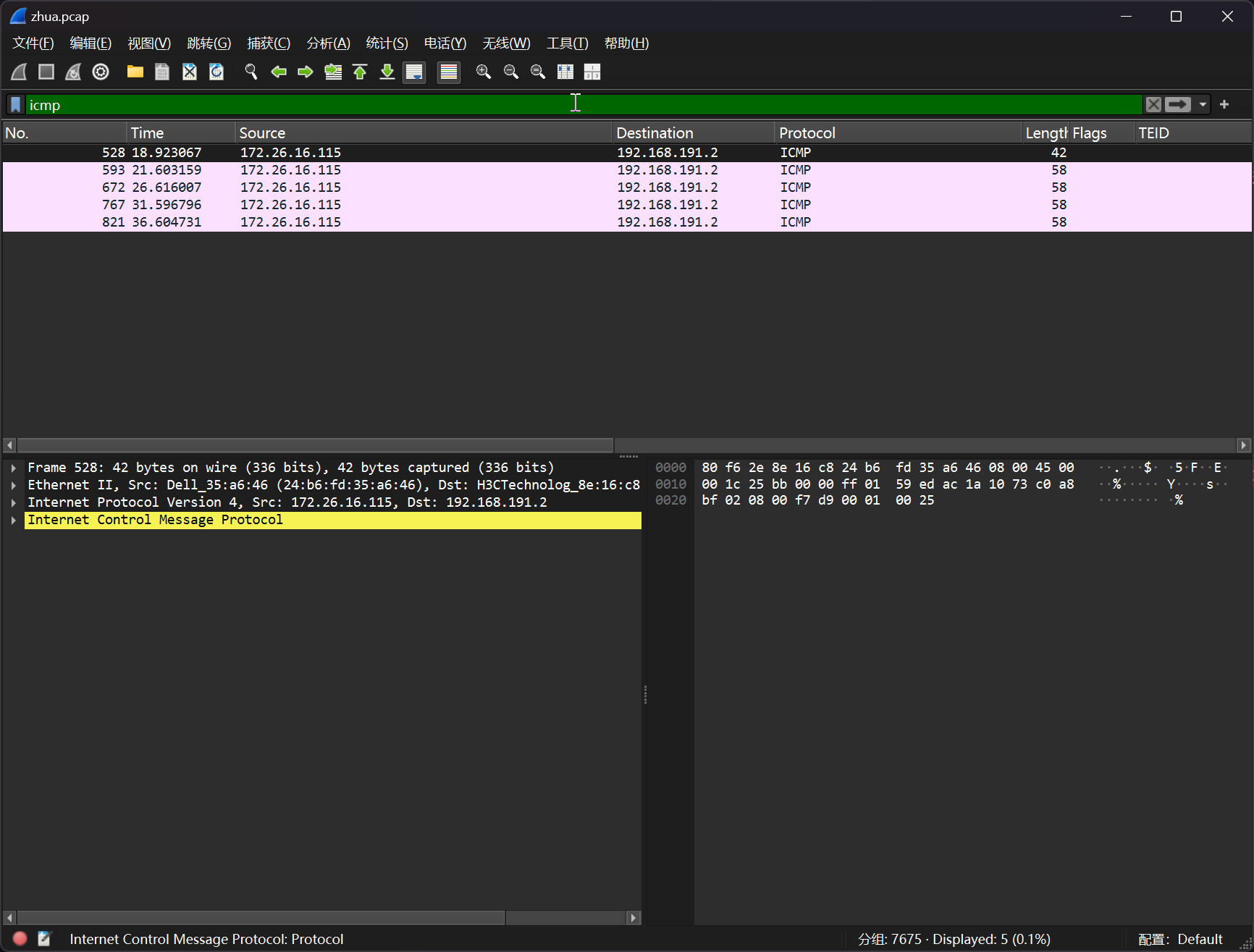Click packet details horizontal scrollbar thumb
1254x952 pixels.
click(x=261, y=917)
